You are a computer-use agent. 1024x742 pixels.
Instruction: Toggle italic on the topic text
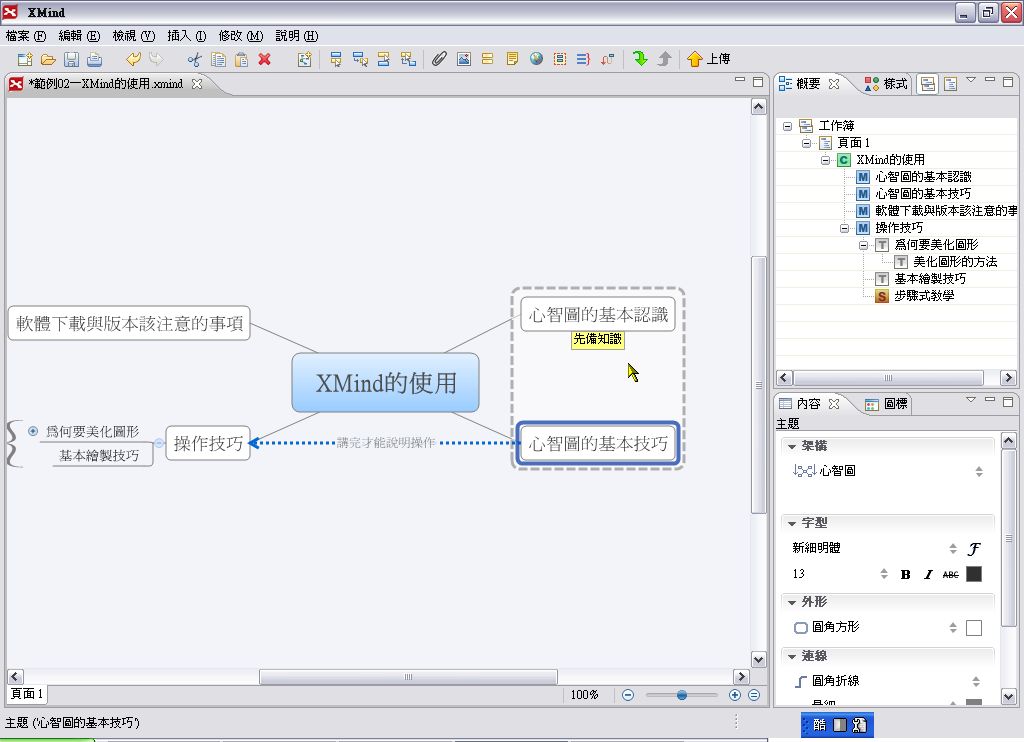(x=928, y=575)
